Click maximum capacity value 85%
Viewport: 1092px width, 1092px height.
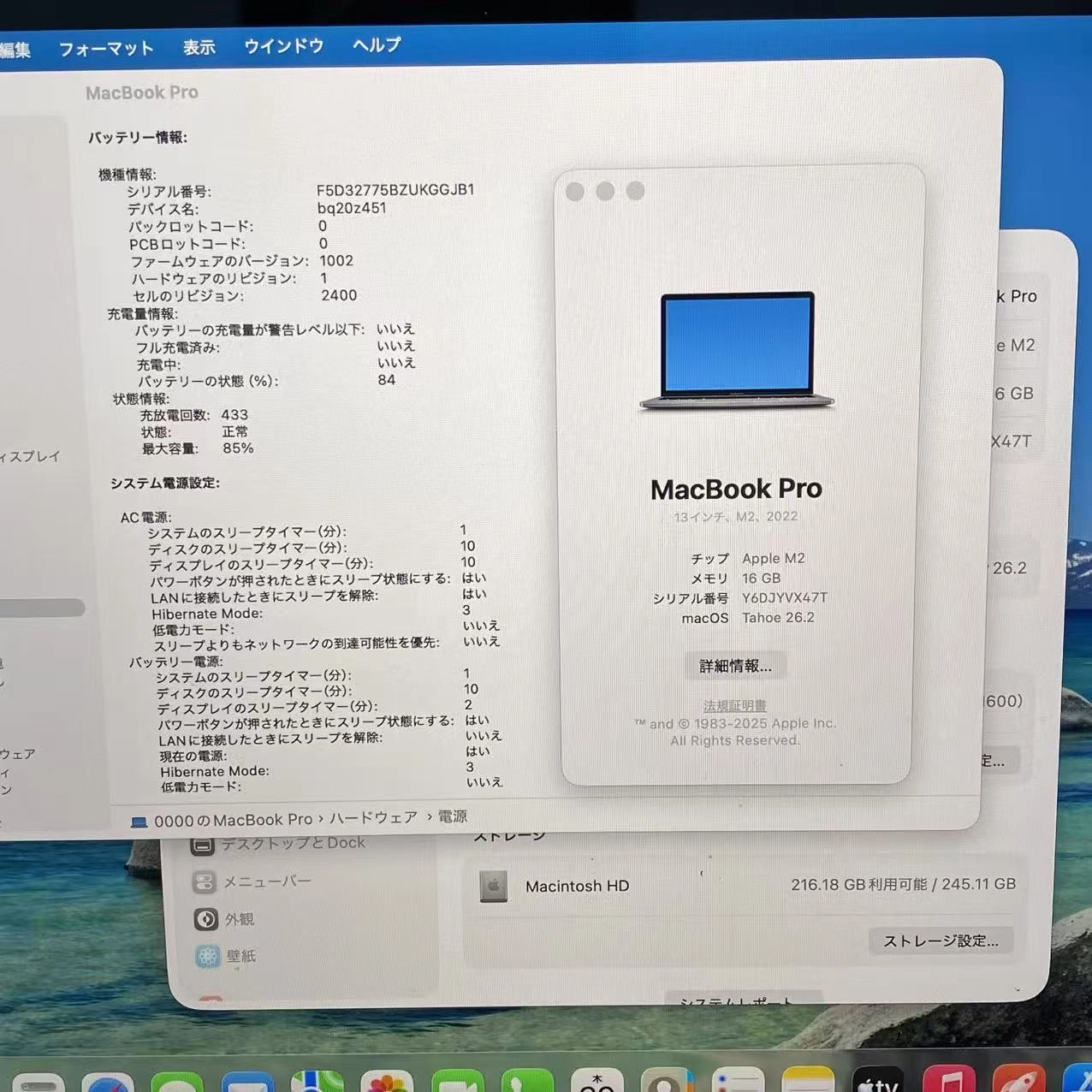click(x=238, y=448)
